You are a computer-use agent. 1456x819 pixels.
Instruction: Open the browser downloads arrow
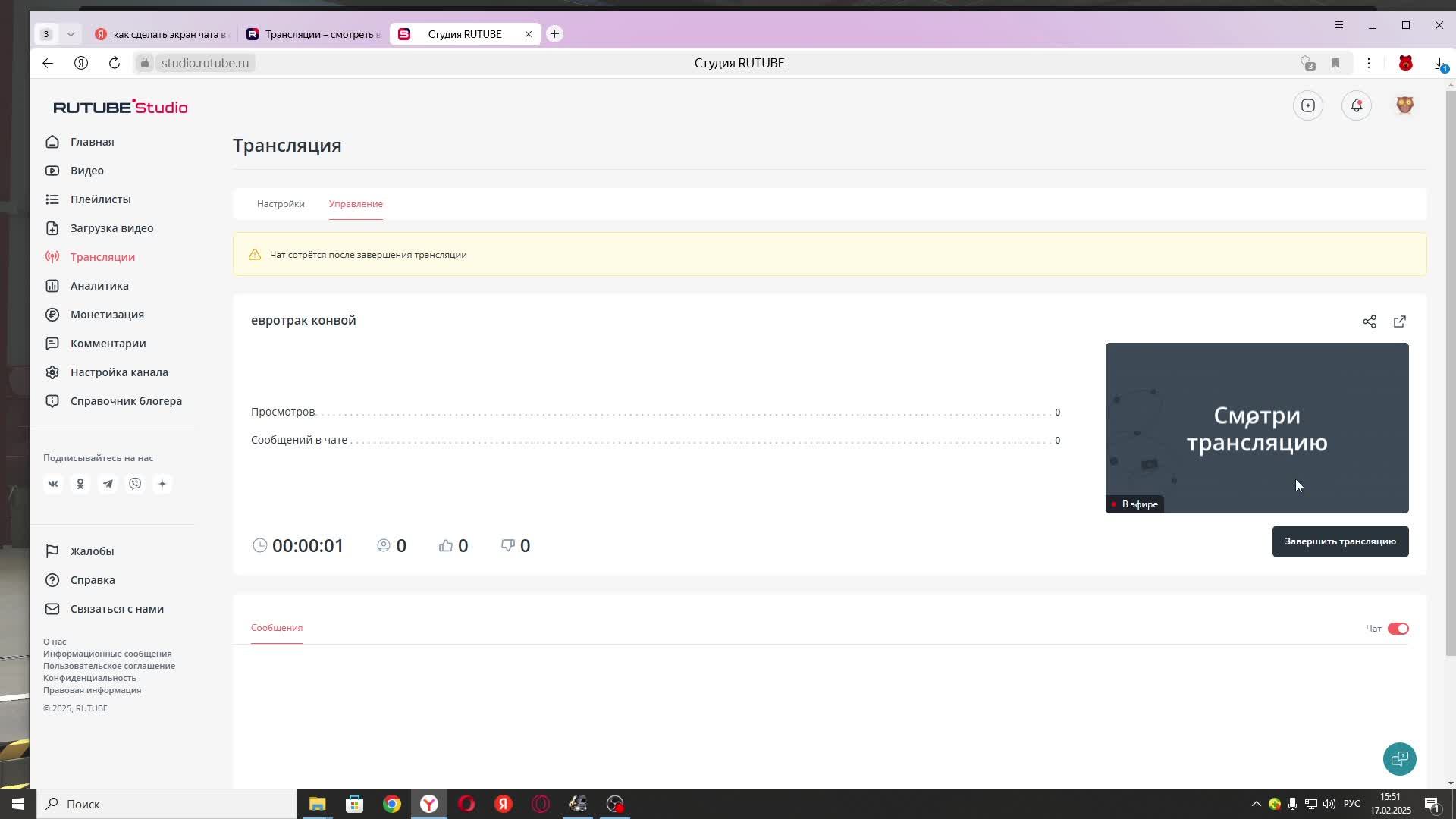coord(1439,63)
